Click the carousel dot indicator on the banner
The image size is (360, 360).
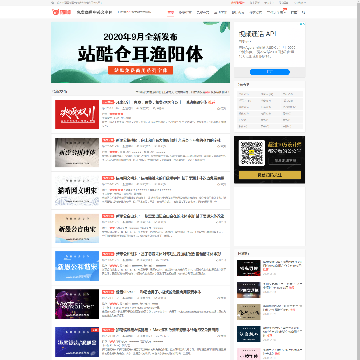pyautogui.click(x=140, y=80)
